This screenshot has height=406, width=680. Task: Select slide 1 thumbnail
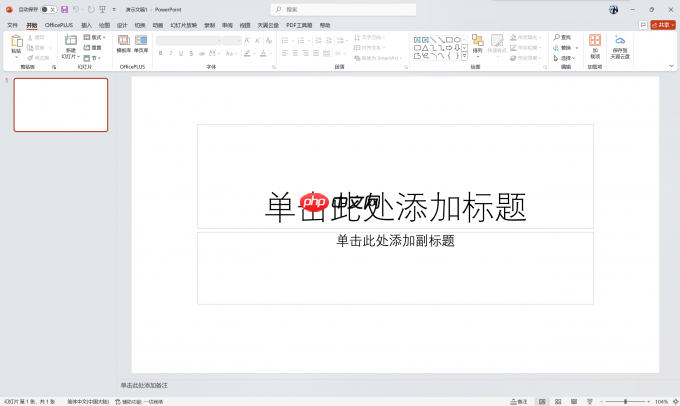coord(61,105)
